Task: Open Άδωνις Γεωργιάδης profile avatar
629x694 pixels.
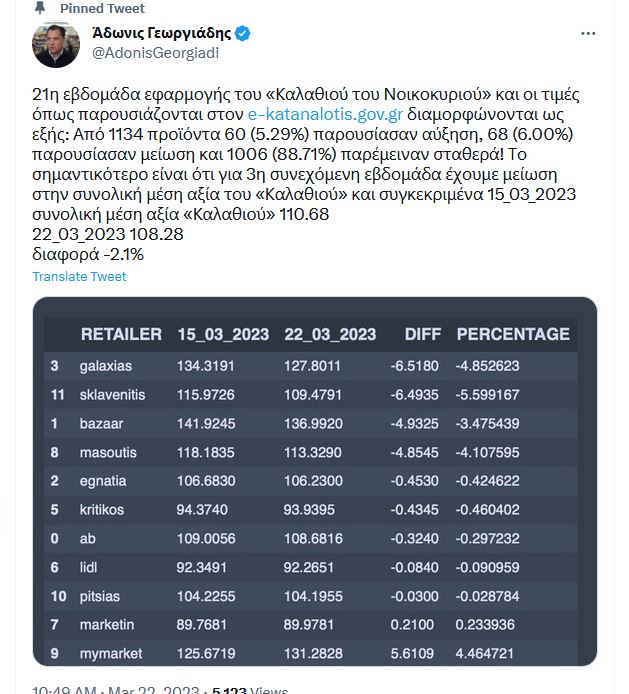Action: click(x=56, y=44)
